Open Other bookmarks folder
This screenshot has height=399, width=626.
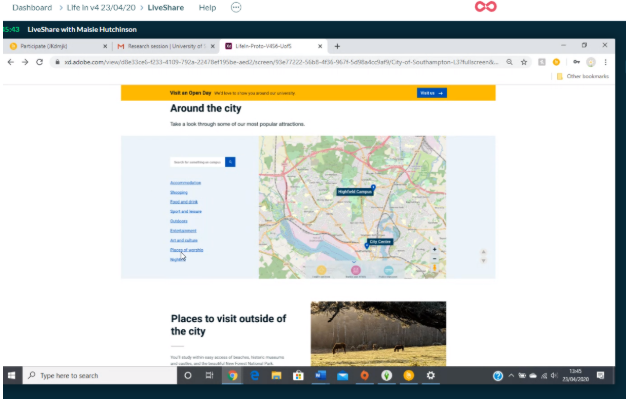(x=582, y=76)
